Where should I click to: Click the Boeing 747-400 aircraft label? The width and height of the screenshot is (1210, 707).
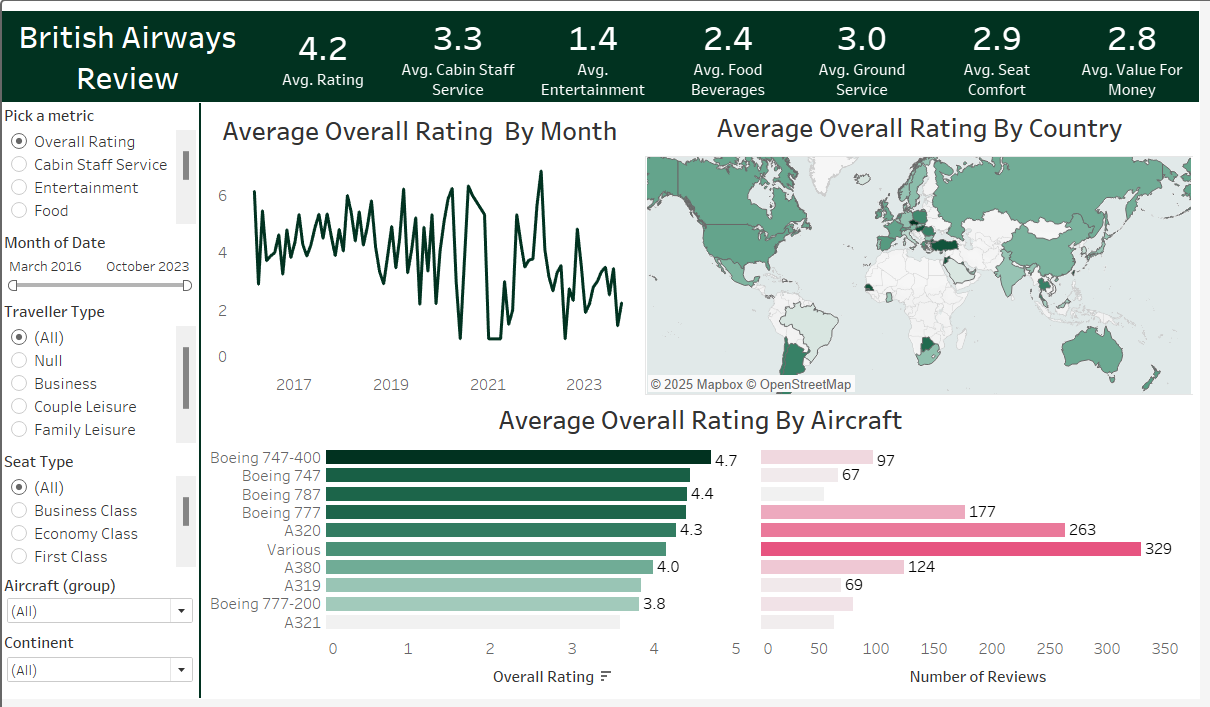click(x=266, y=458)
